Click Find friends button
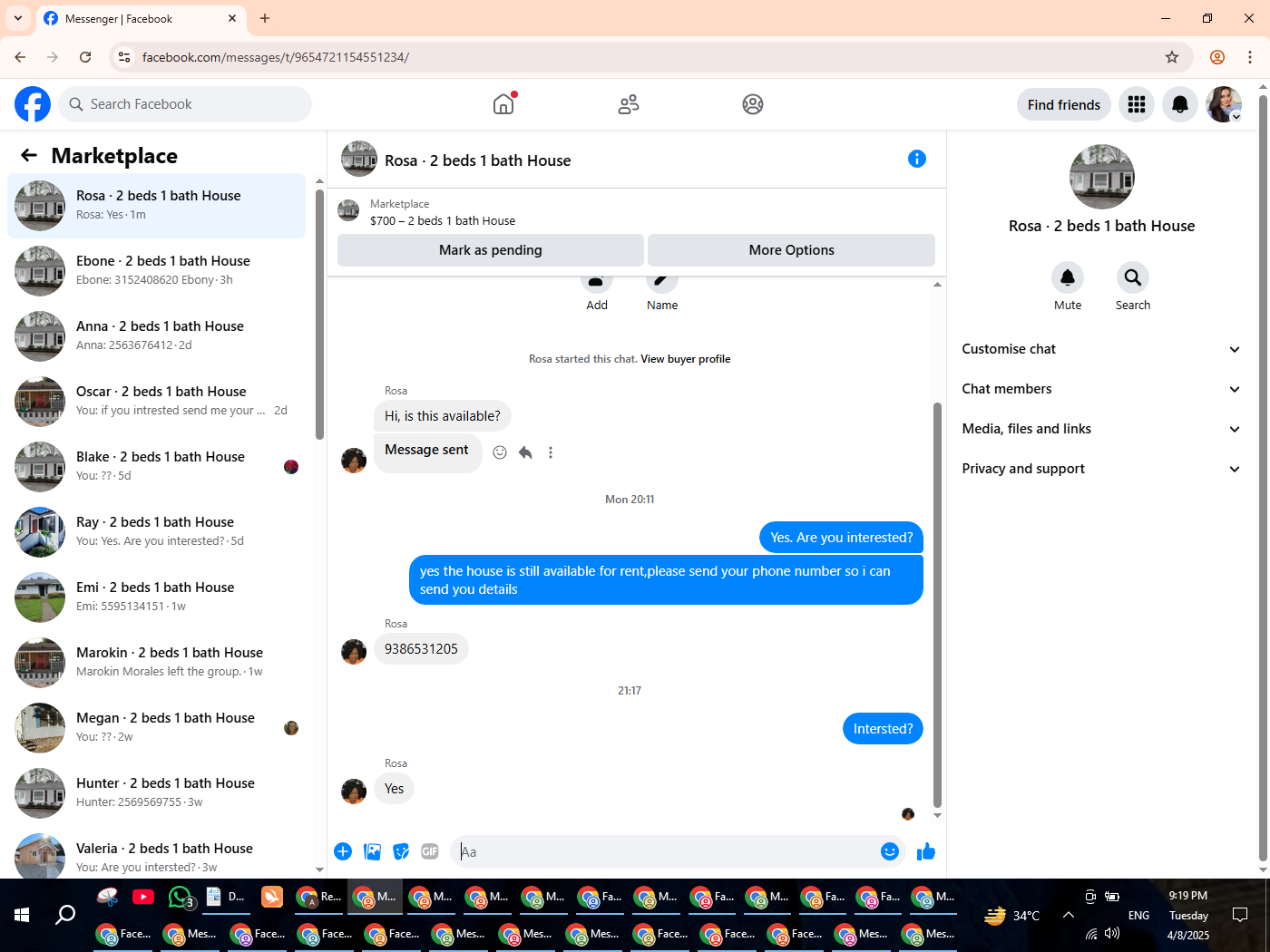The width and height of the screenshot is (1270, 952). click(1064, 104)
